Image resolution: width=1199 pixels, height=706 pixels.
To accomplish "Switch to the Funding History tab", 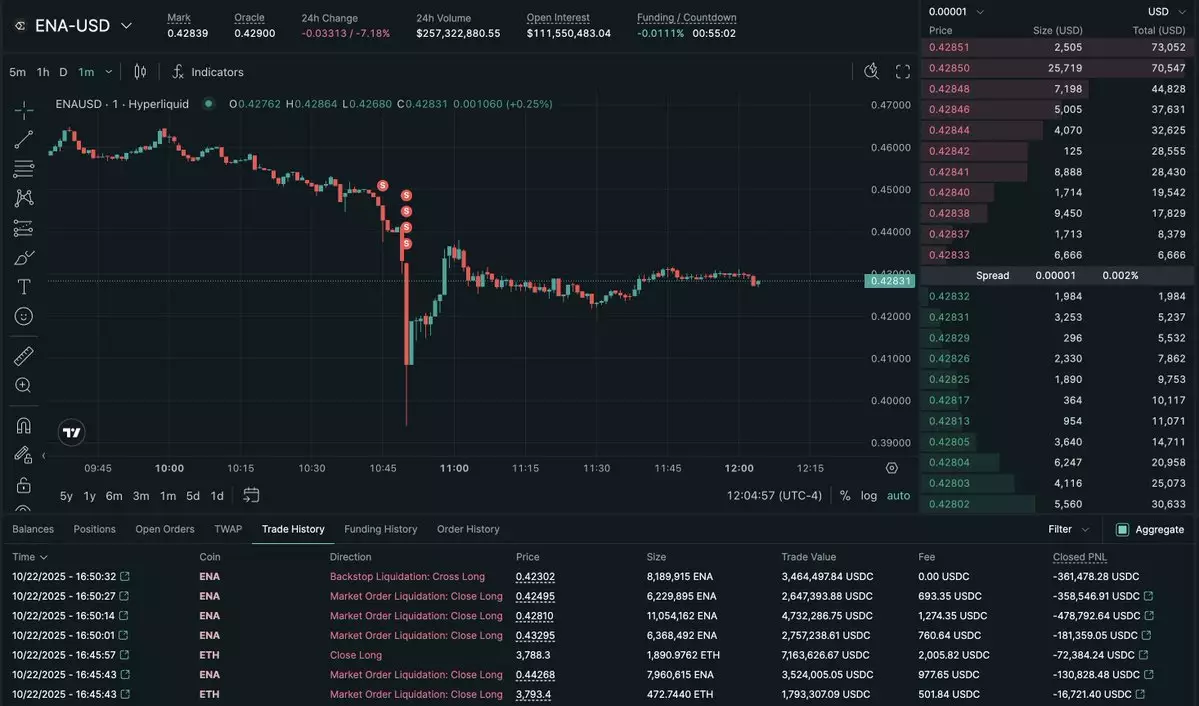I will [x=380, y=529].
